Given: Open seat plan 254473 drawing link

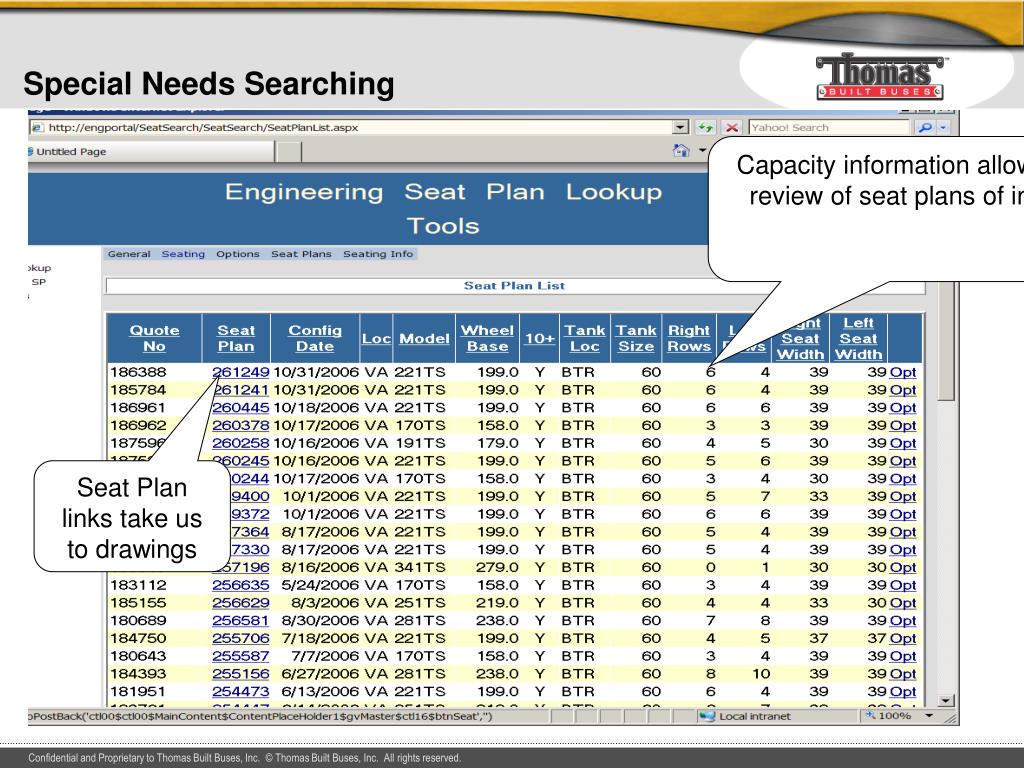Looking at the screenshot, I should [240, 691].
